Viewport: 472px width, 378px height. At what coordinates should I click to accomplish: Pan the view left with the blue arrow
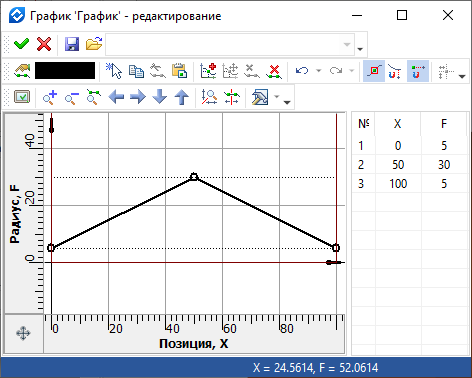pyautogui.click(x=116, y=97)
